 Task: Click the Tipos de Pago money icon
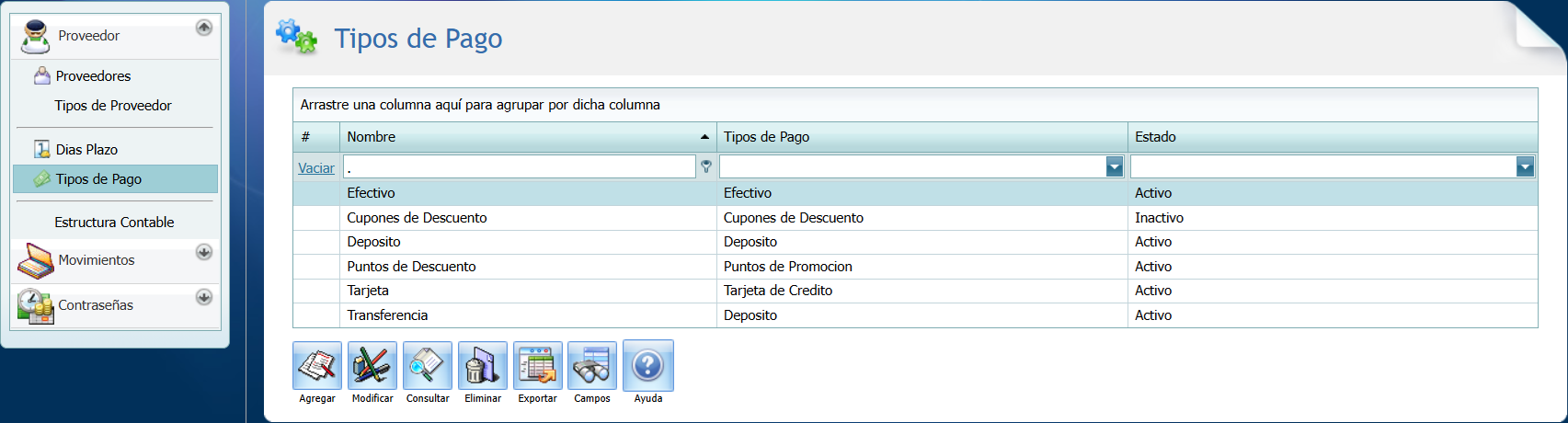pyautogui.click(x=41, y=179)
